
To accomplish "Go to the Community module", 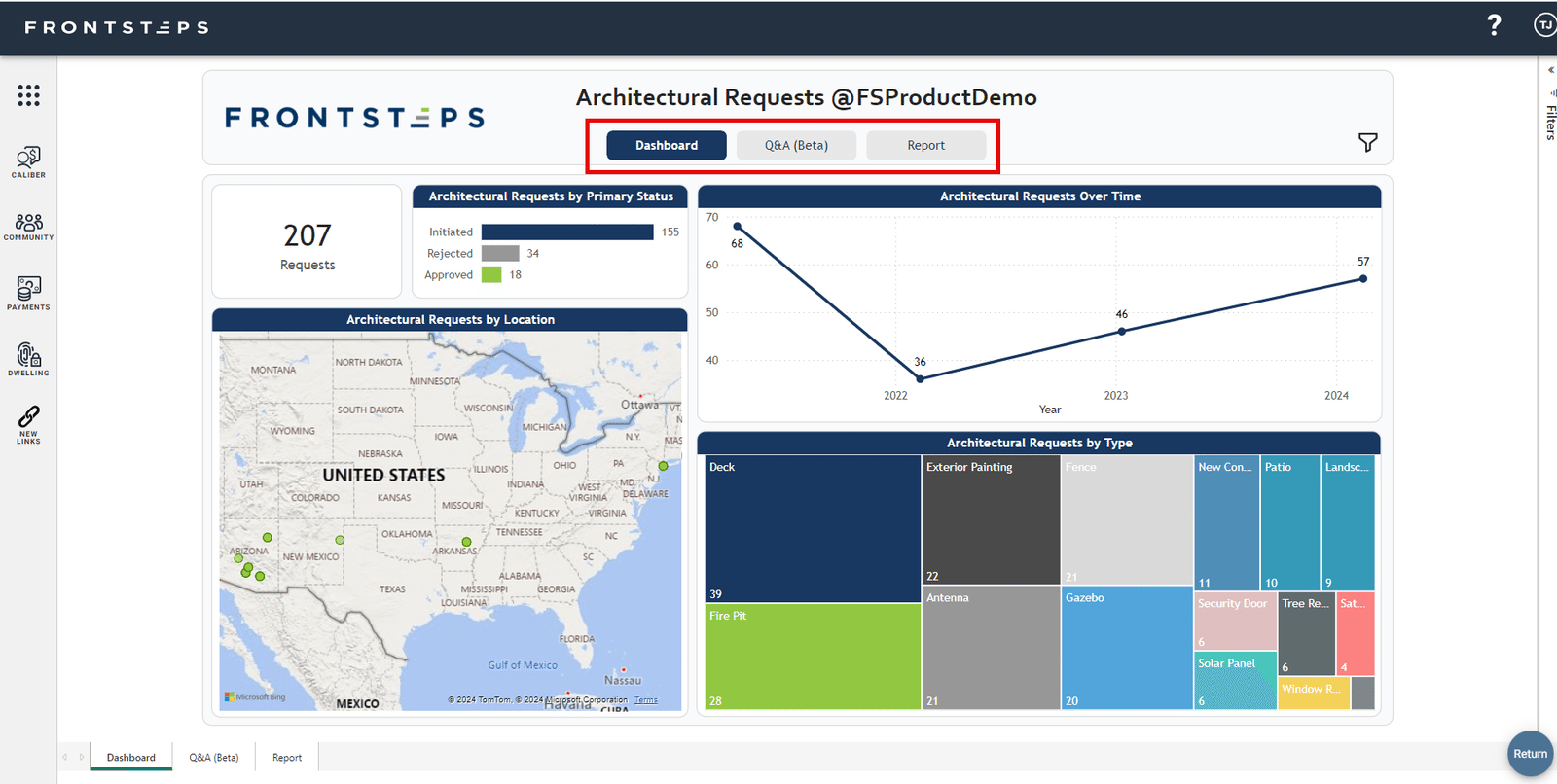I will pos(28,227).
